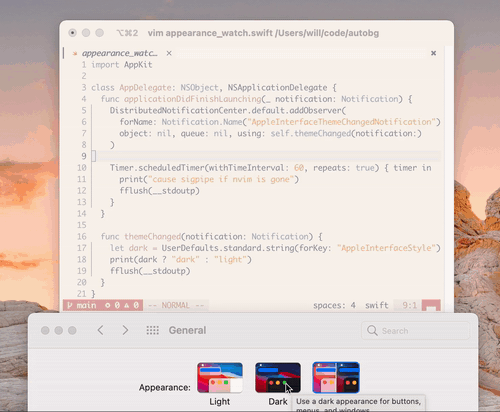Click line number 9 in gutter
The image size is (500, 412).
click(84, 156)
